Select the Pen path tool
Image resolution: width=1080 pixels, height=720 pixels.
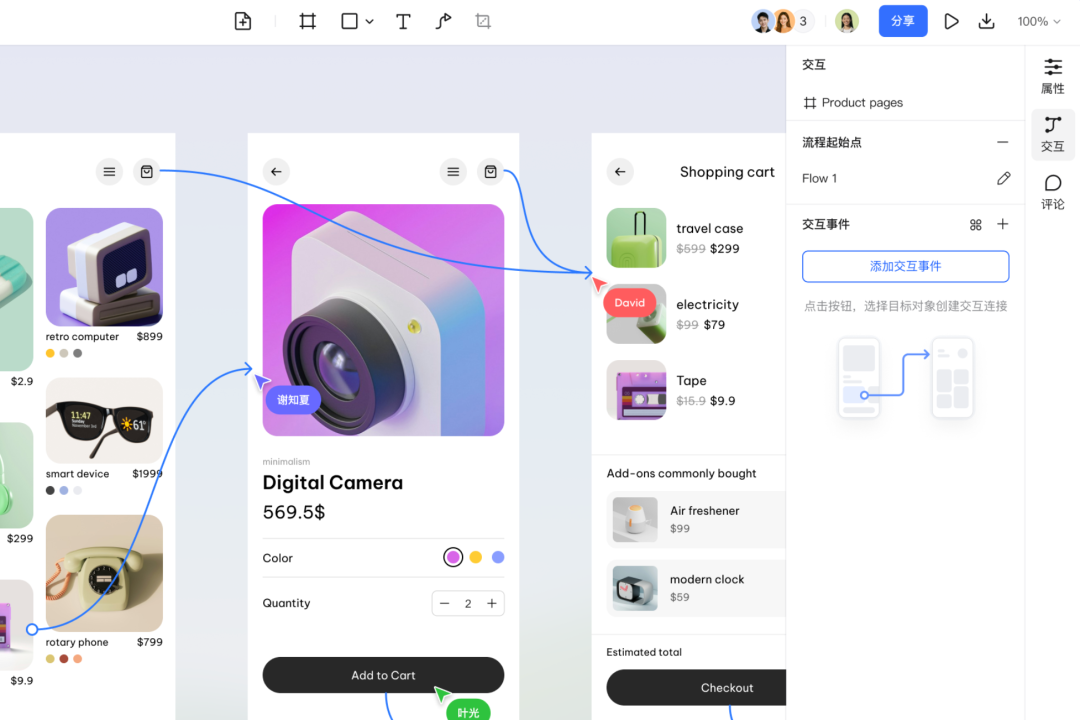point(444,21)
